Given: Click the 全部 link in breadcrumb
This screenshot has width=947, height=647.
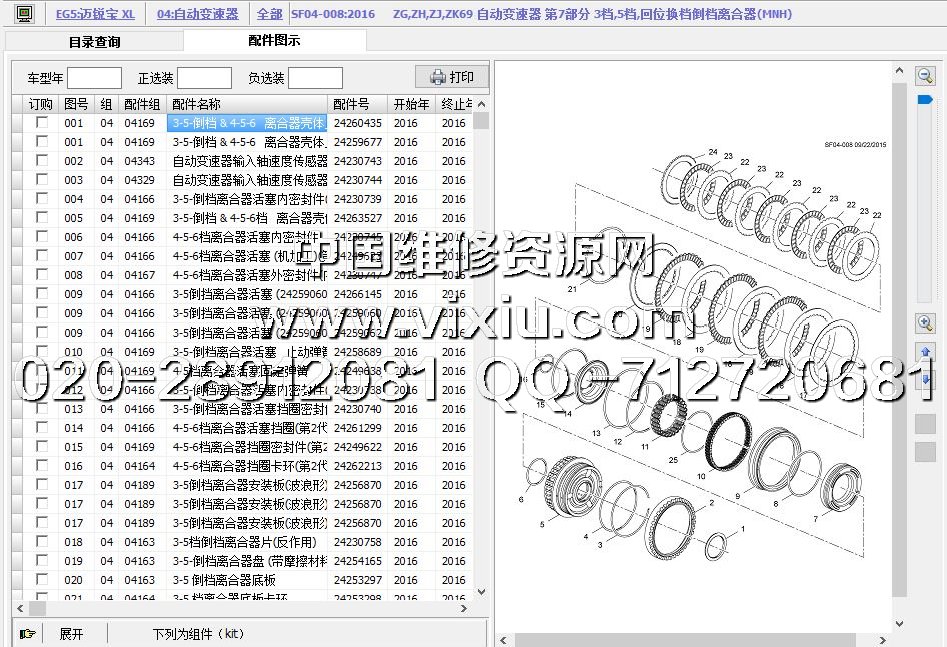Looking at the screenshot, I should tap(269, 14).
